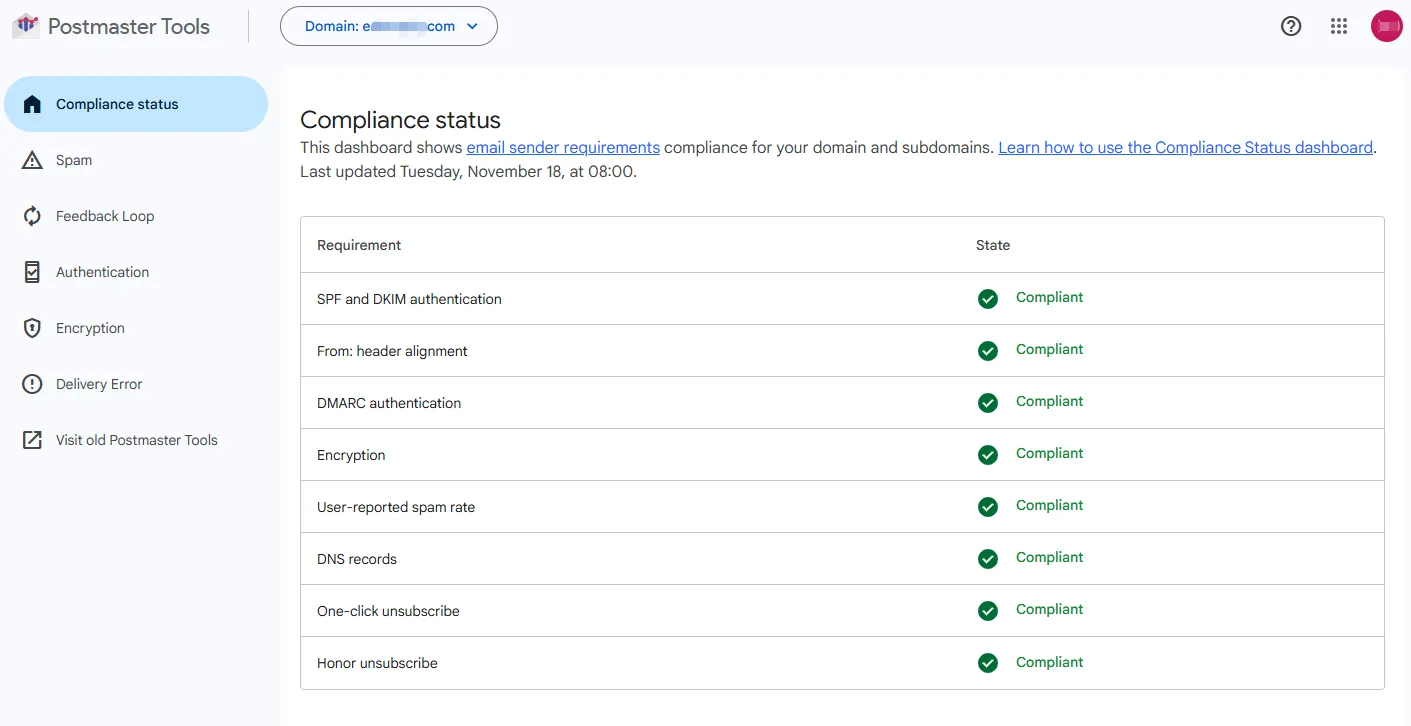Click the Postmaster Tools logo
The width and height of the screenshot is (1411, 726).
click(25, 26)
